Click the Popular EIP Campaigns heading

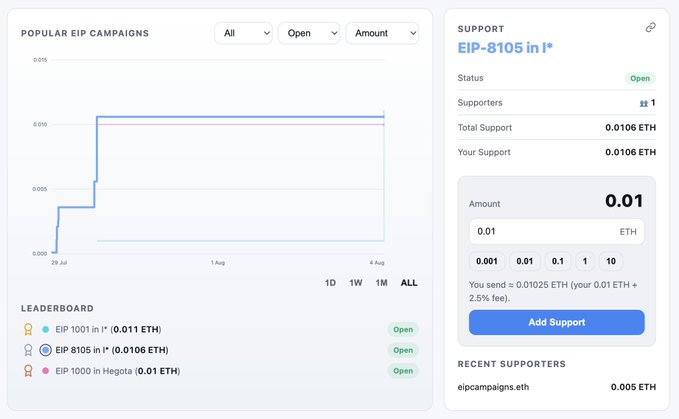(85, 33)
